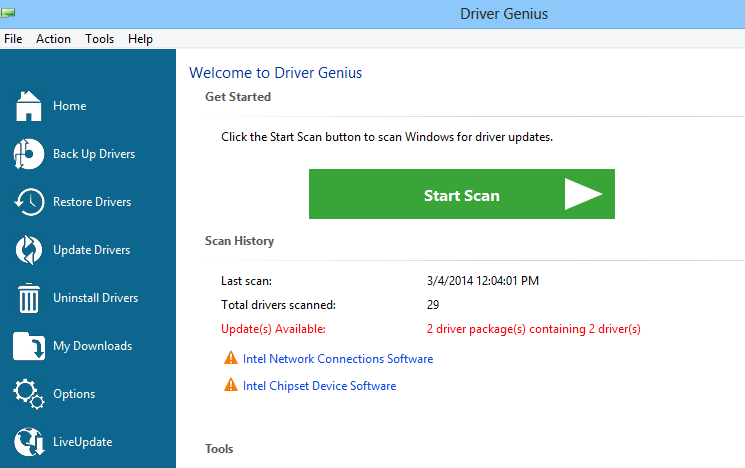Screen dimensions: 745x468
Task: Select Update Drivers label in sidebar
Action: (x=92, y=250)
